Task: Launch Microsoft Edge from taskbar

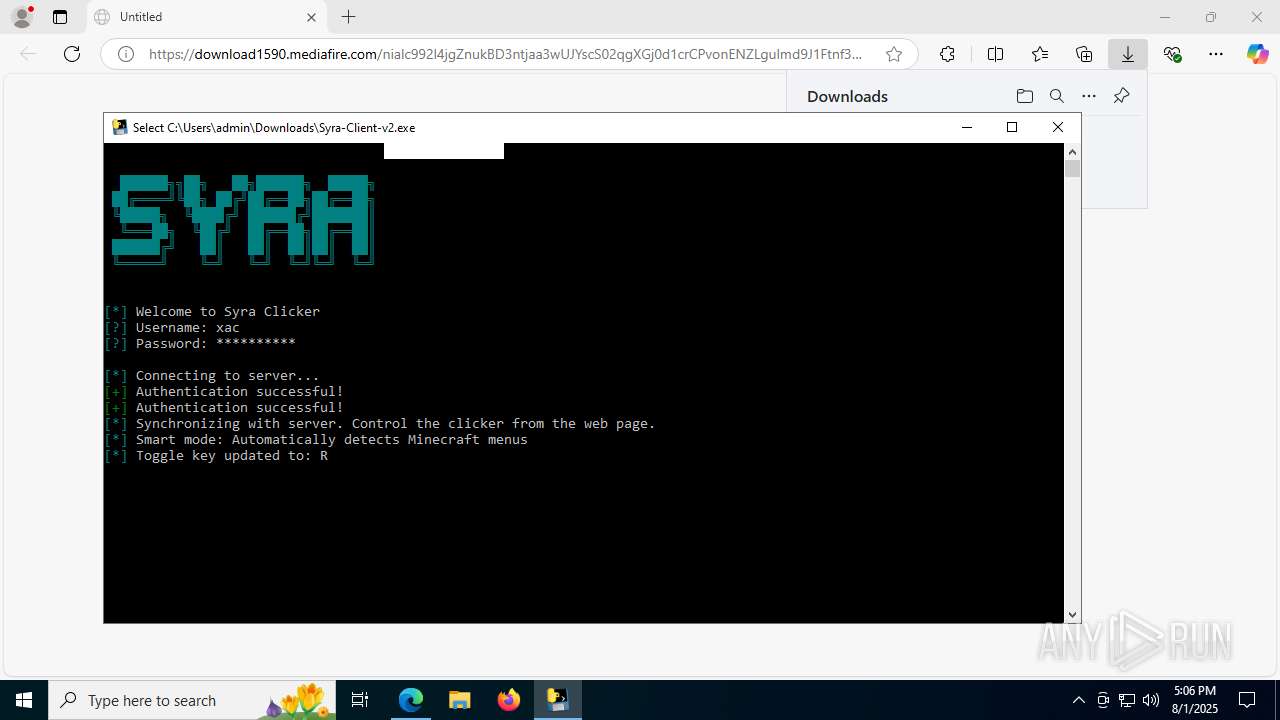Action: [x=411, y=700]
